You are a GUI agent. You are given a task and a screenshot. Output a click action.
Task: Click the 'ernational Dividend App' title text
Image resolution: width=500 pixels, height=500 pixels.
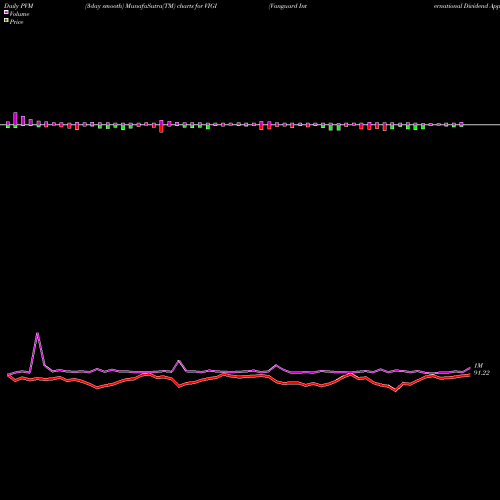click(x=467, y=6)
